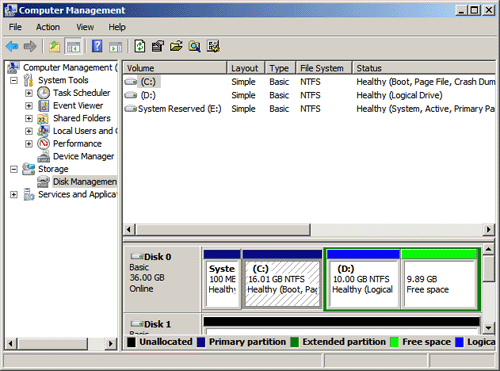This screenshot has height=371, width=500.
Task: Select System Tools in the tree
Action: (x=63, y=80)
